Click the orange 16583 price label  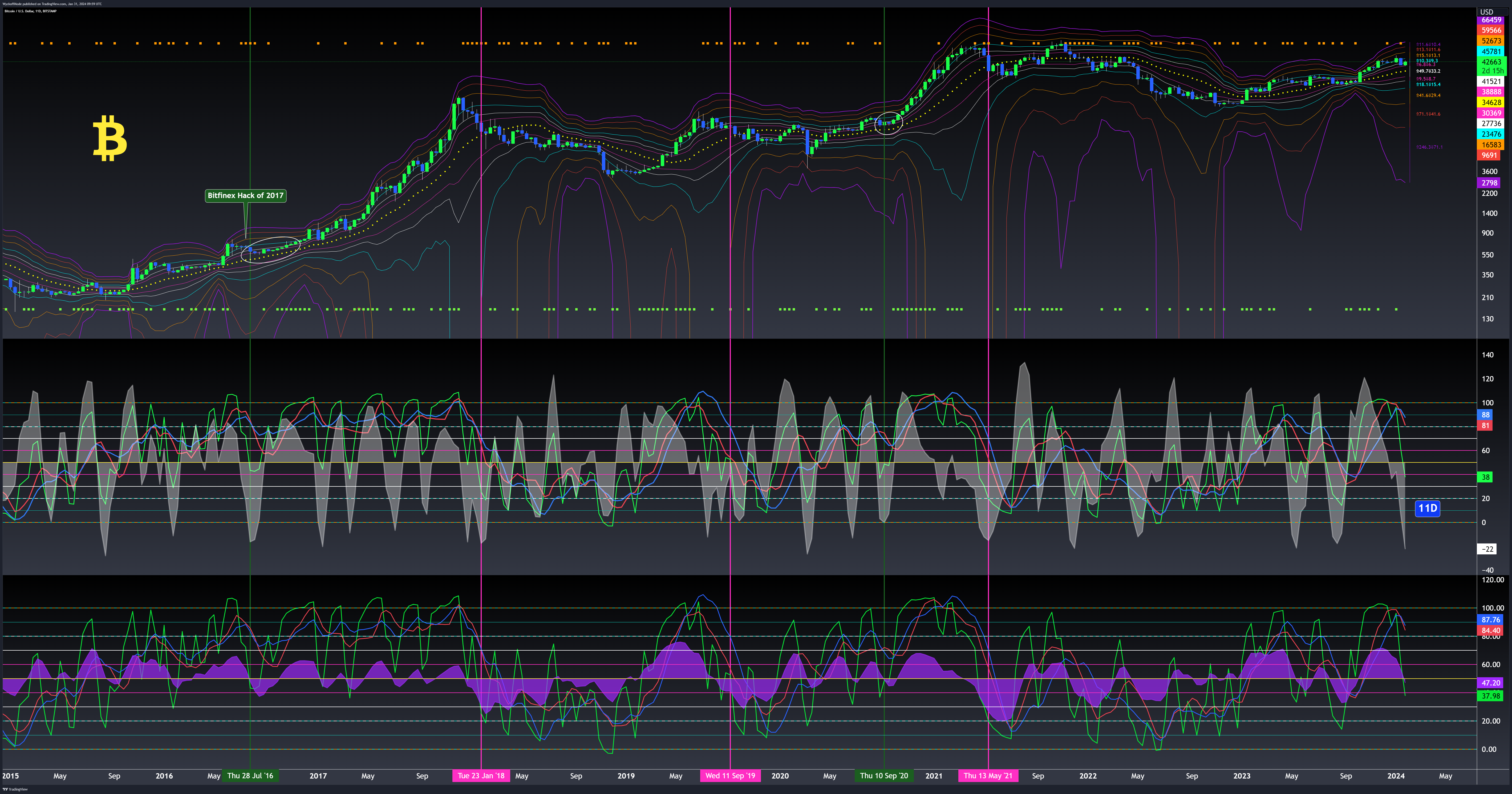point(1491,145)
